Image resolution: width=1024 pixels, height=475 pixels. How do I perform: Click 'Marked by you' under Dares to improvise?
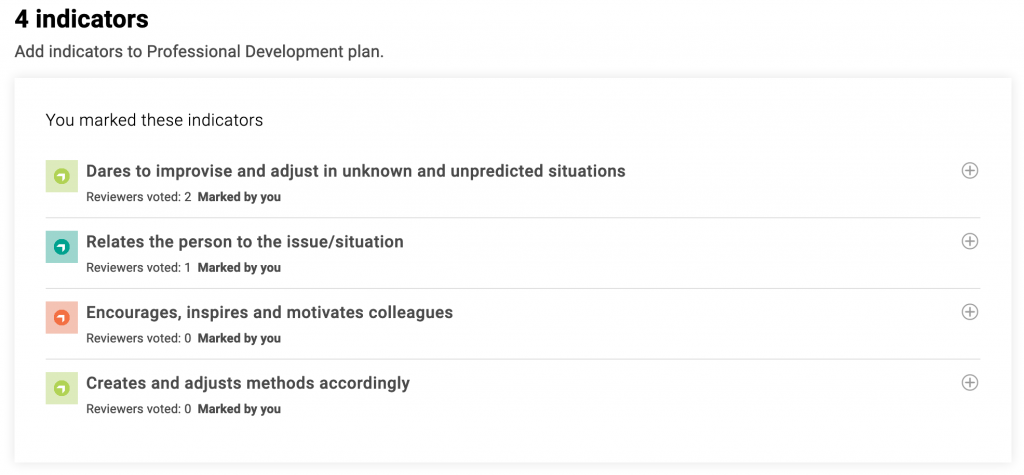click(x=239, y=197)
